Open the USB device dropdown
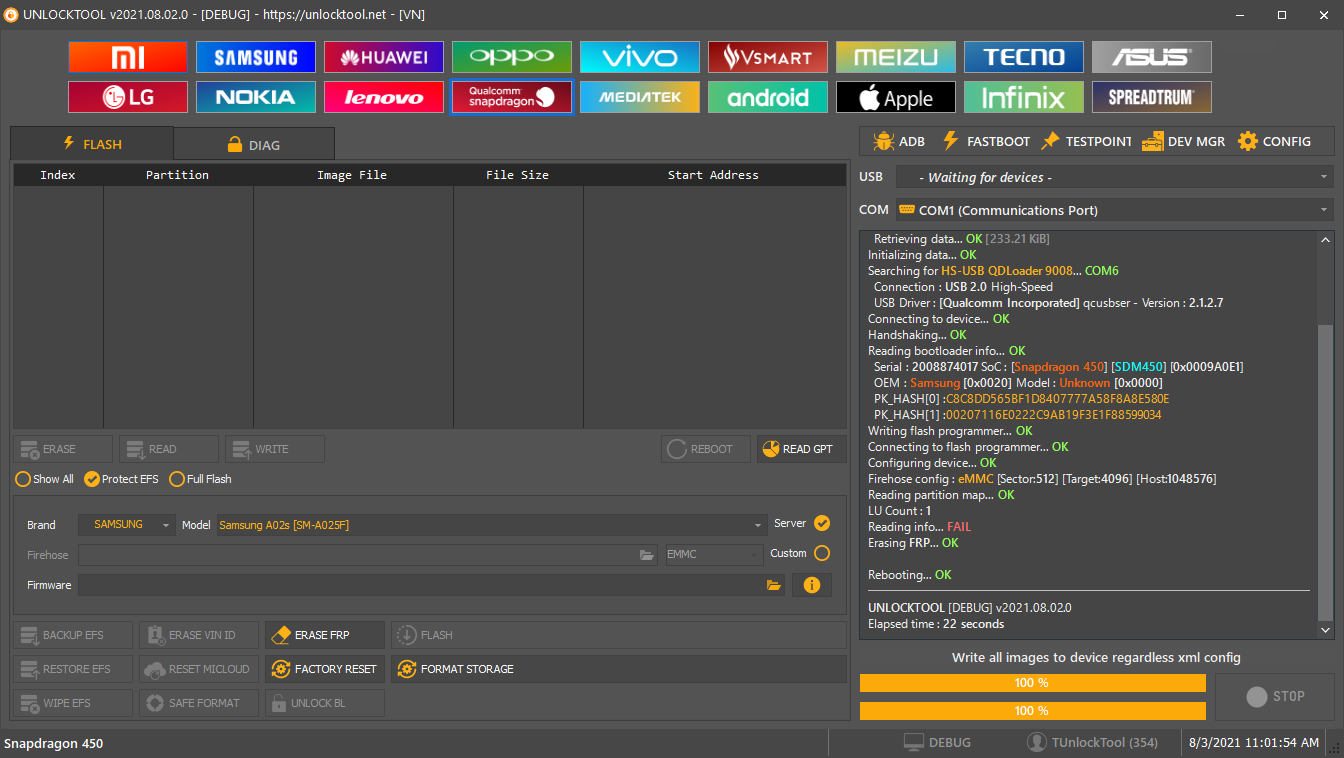Image resolution: width=1344 pixels, height=758 pixels. pyautogui.click(x=1114, y=177)
